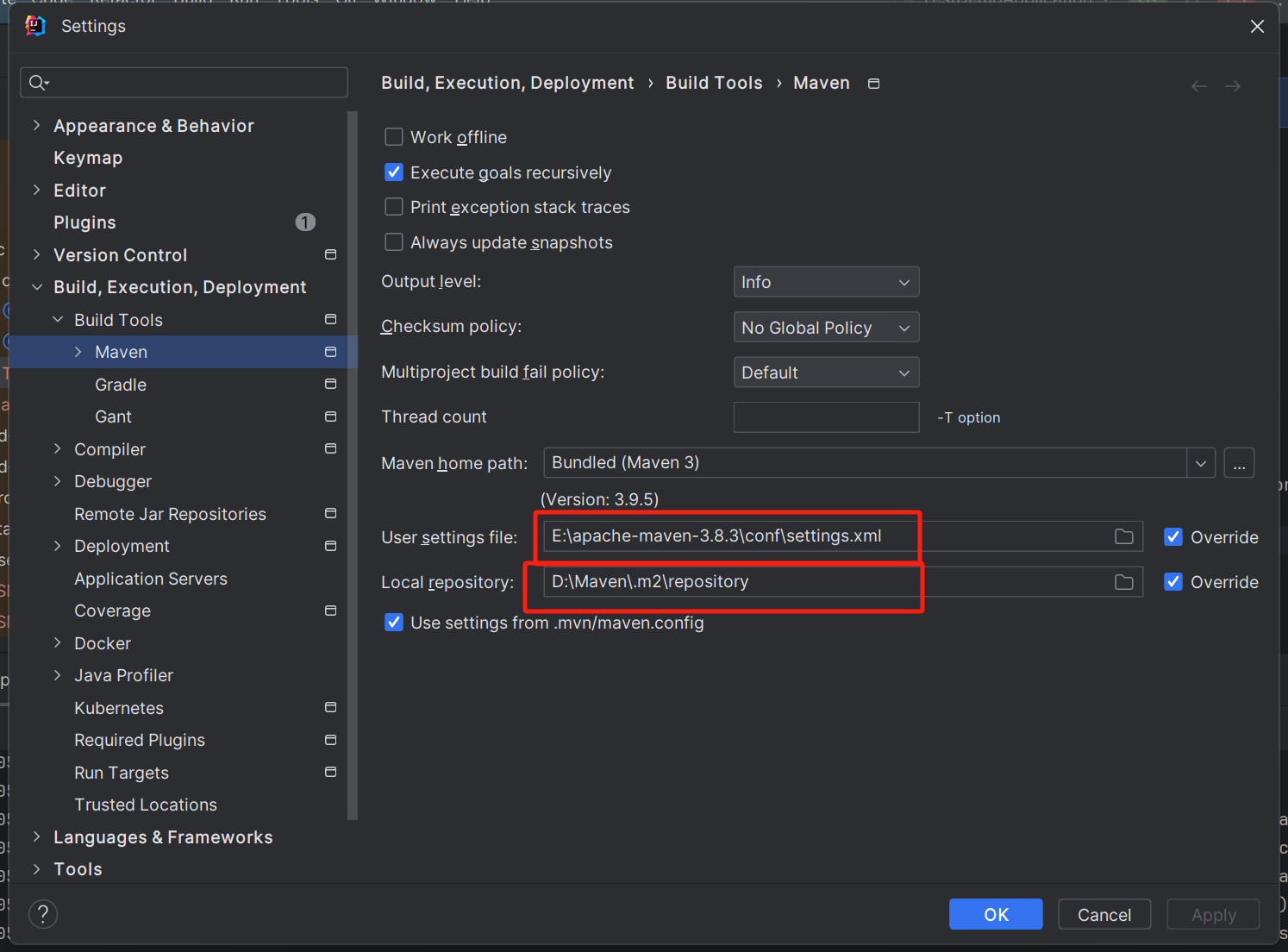This screenshot has height=952, width=1288.
Task: Click the Cancel button
Action: coord(1104,914)
